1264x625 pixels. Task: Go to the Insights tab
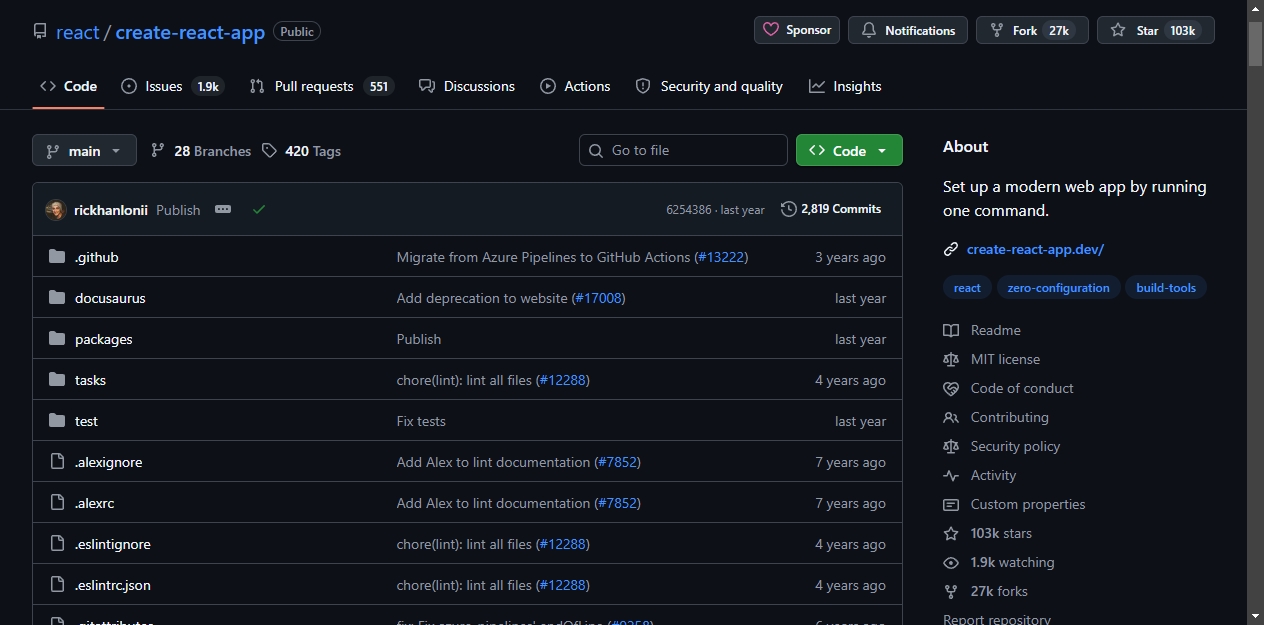(845, 86)
